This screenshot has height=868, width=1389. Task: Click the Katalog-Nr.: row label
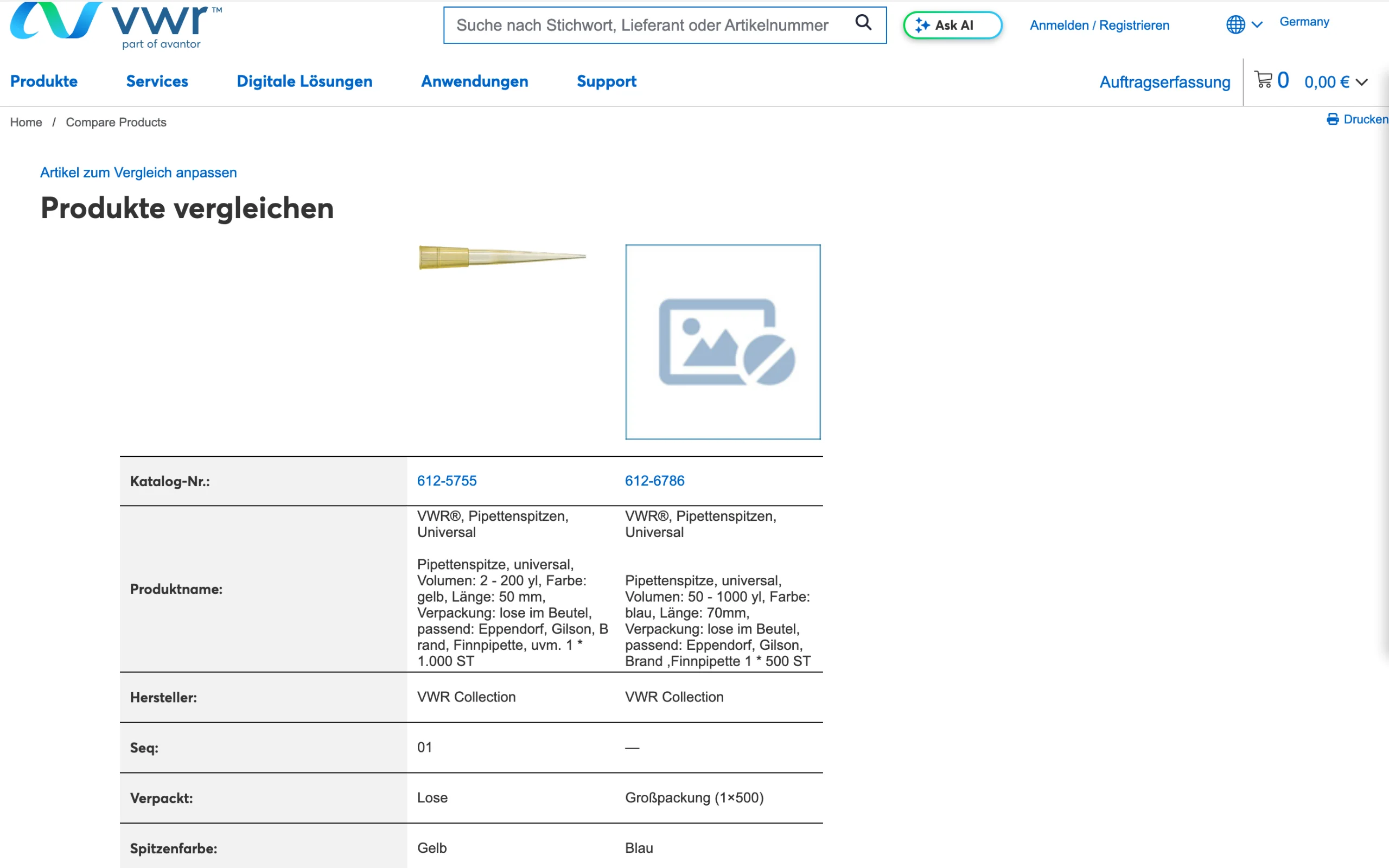pyautogui.click(x=170, y=482)
